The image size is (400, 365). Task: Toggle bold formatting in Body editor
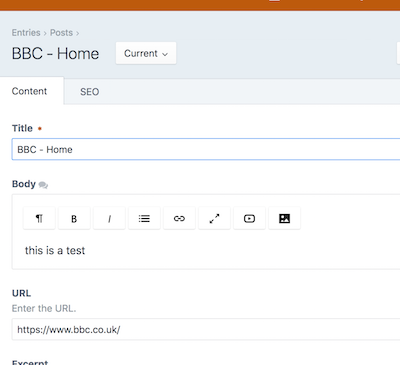(74, 218)
